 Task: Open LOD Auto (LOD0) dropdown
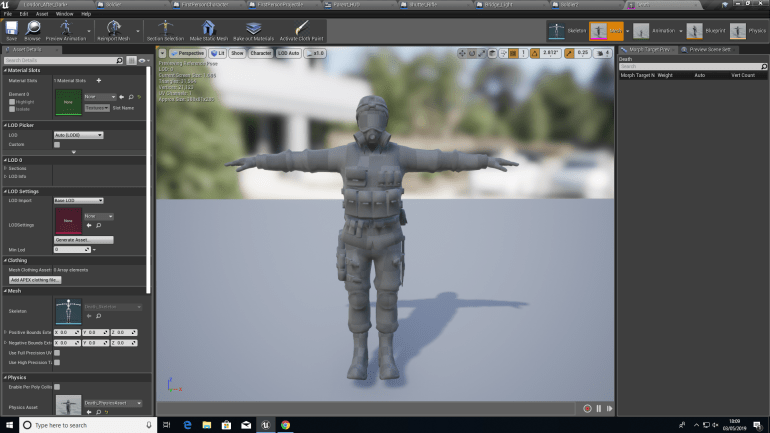78,135
